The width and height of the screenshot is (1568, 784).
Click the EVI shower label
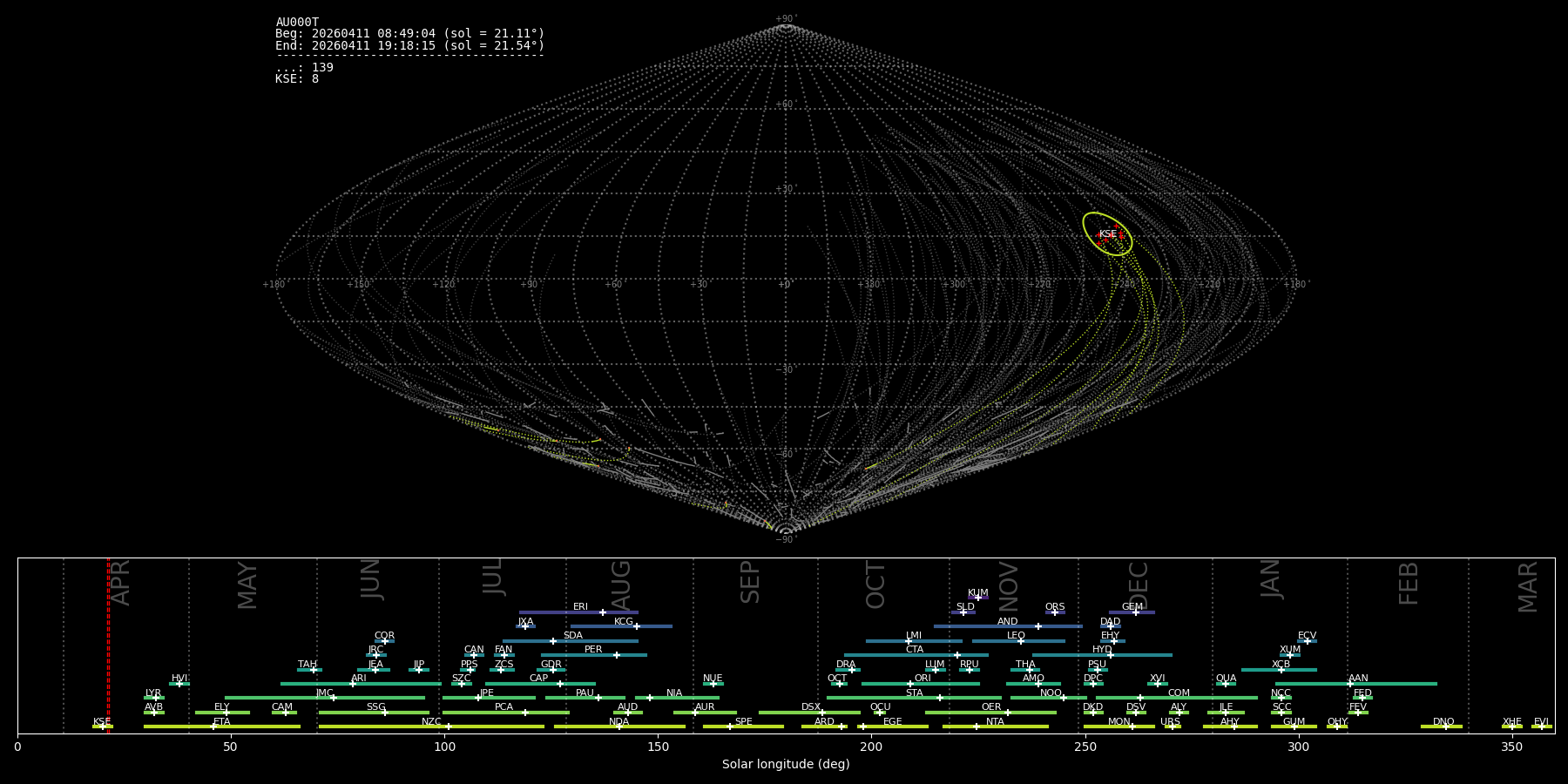1541,722
